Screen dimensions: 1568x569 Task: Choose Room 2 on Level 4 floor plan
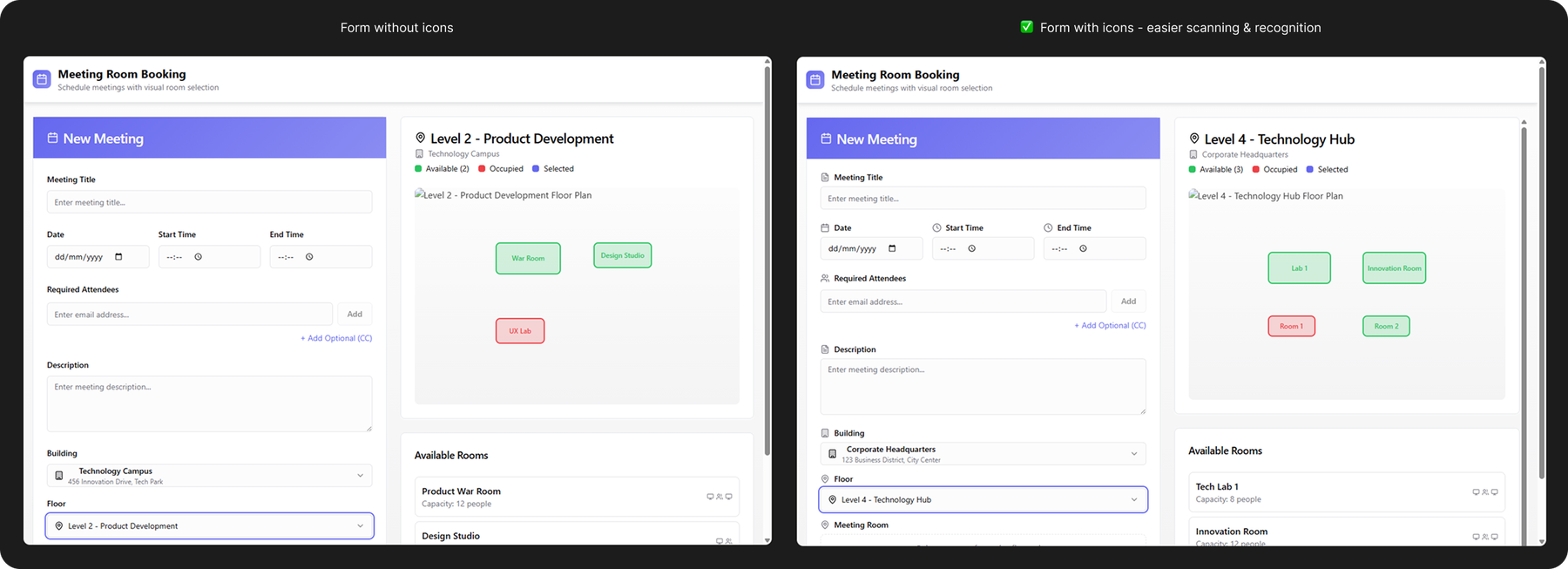point(1386,327)
